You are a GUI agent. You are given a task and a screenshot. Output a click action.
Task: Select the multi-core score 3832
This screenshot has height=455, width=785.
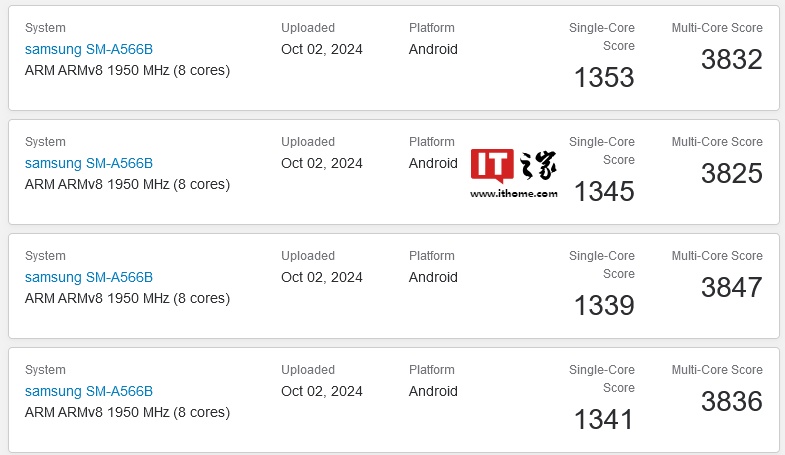pyautogui.click(x=731, y=60)
